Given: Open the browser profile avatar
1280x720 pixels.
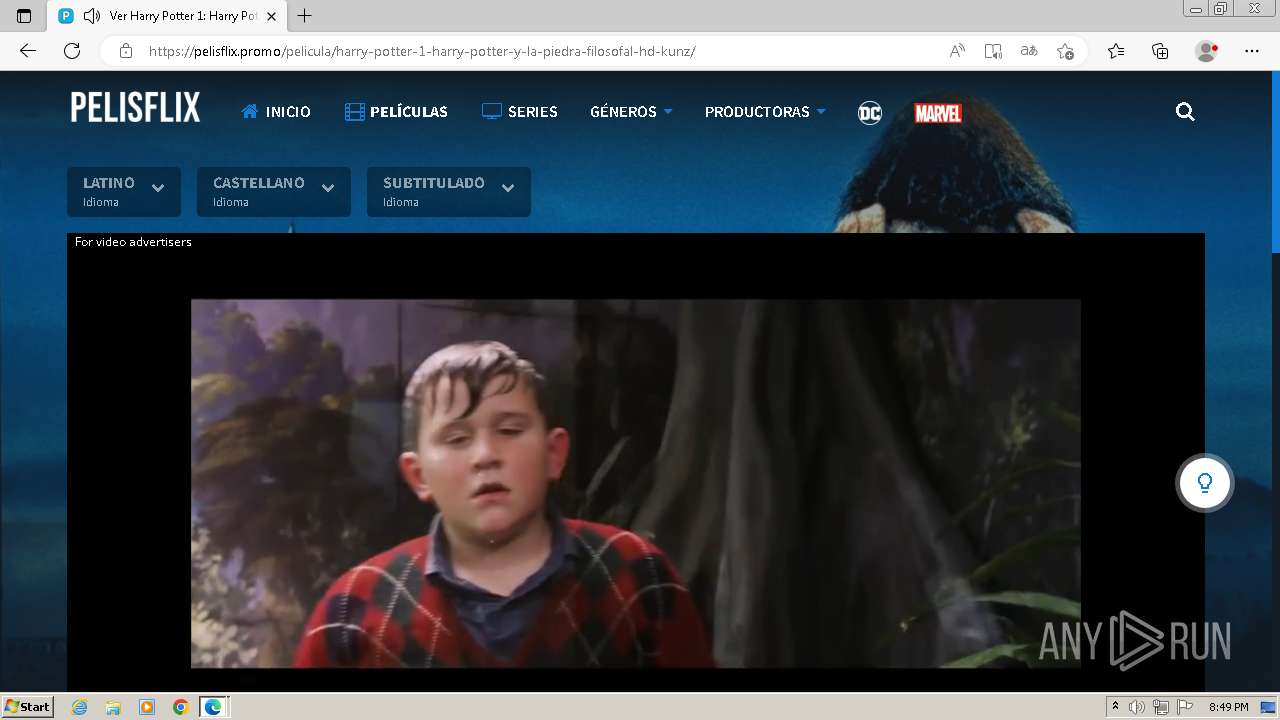Looking at the screenshot, I should pyautogui.click(x=1207, y=51).
